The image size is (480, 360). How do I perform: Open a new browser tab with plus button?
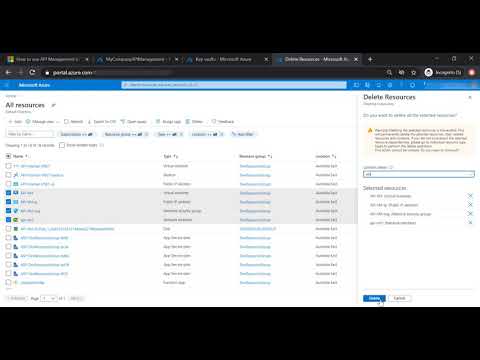370,59
